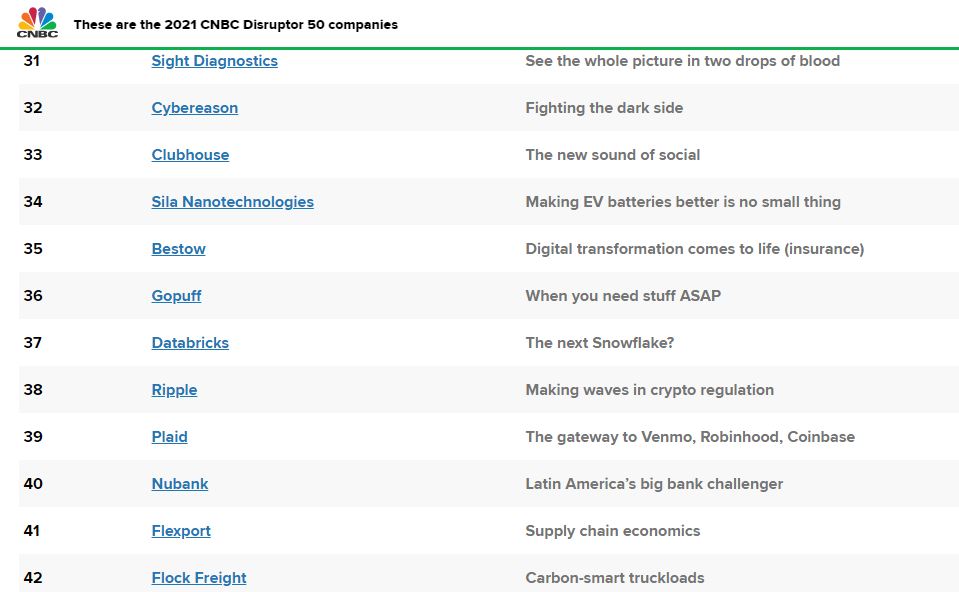Click the Ripple link
959x592 pixels.
point(174,390)
